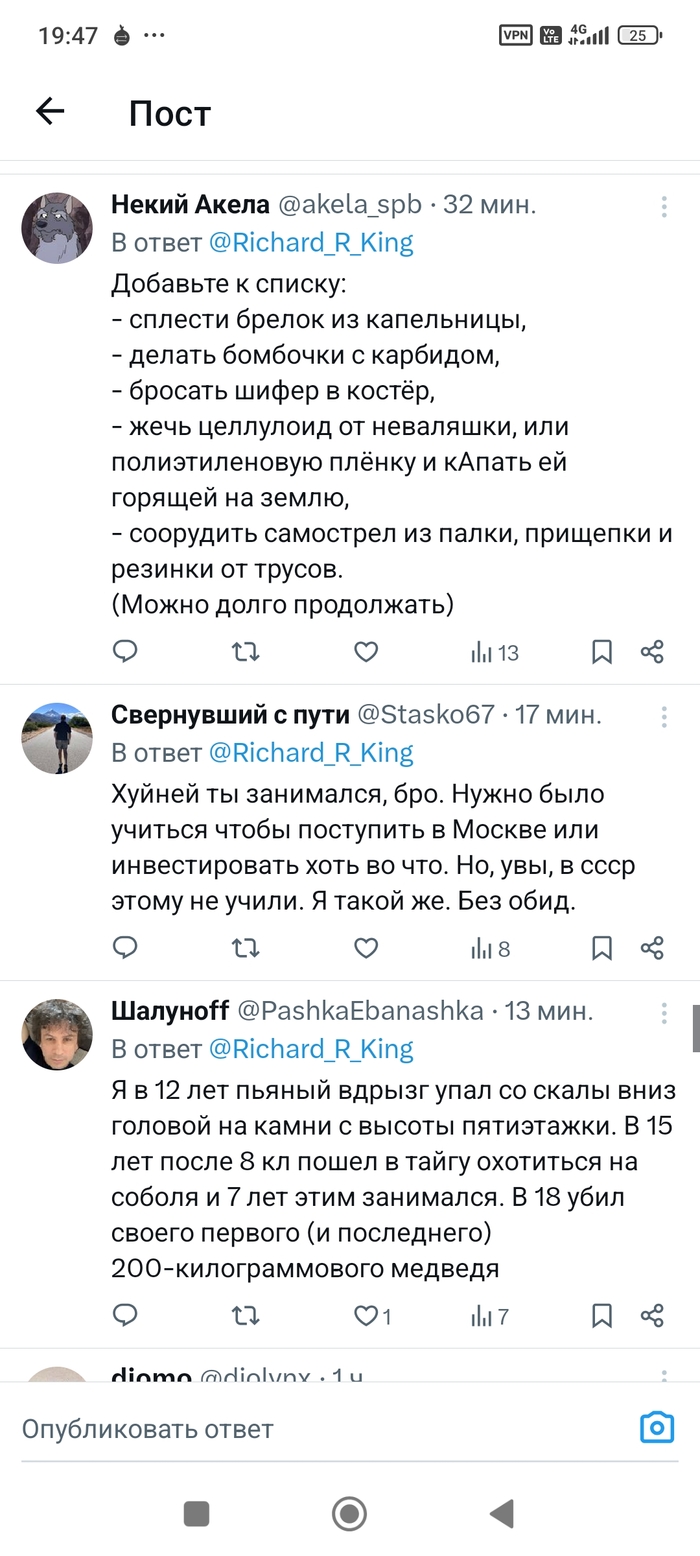Open more options for Шалуноff's reply
Screen dimensions: 700x1556
point(664,1013)
